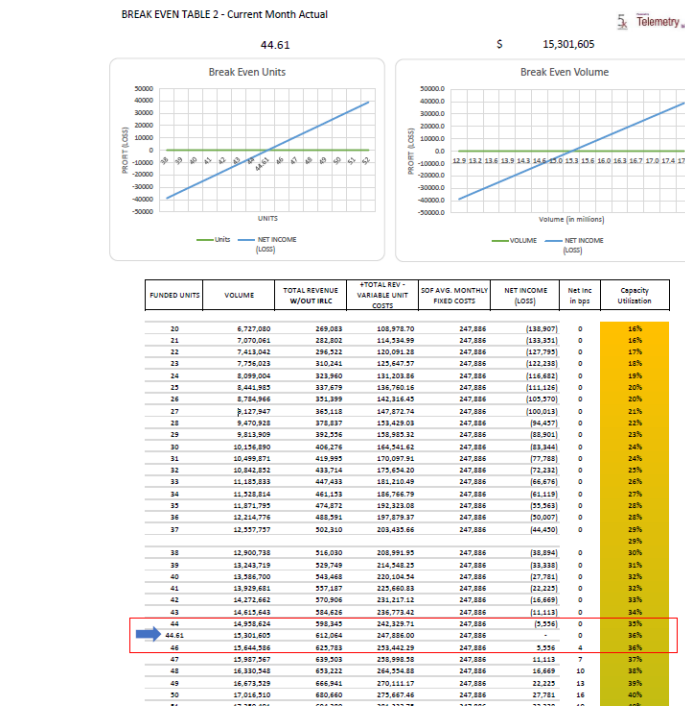Click the BREAK EVEN TABLE 2 title text

(224, 14)
